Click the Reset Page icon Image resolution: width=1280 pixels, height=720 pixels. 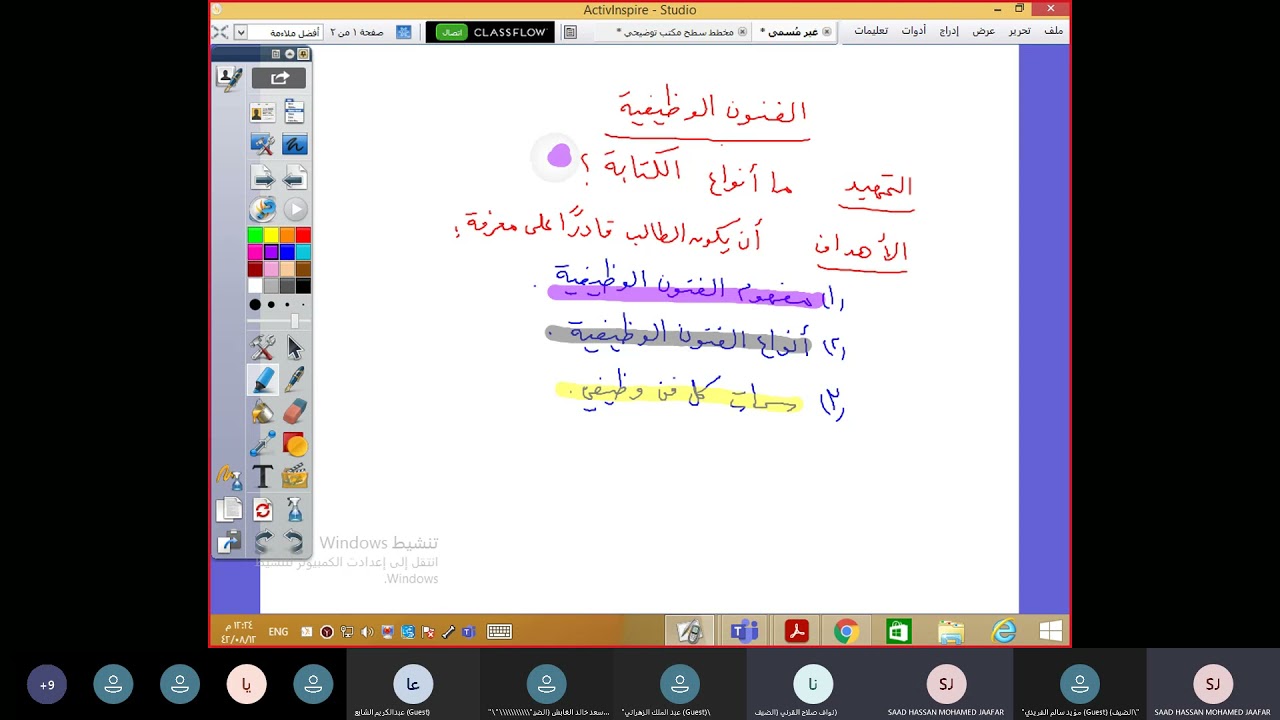coord(263,510)
